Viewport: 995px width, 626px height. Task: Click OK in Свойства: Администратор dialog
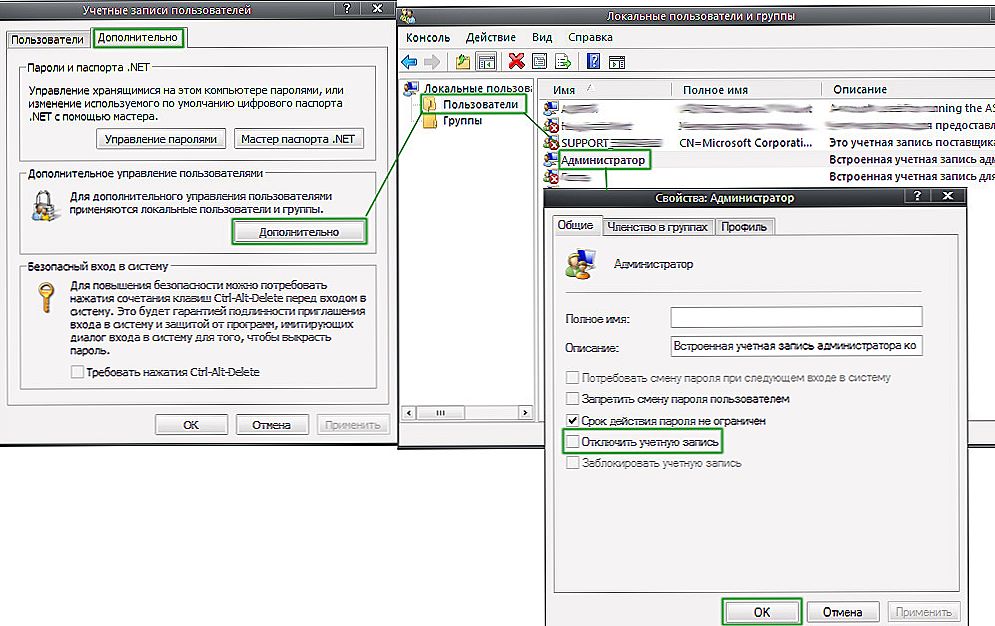pos(761,612)
